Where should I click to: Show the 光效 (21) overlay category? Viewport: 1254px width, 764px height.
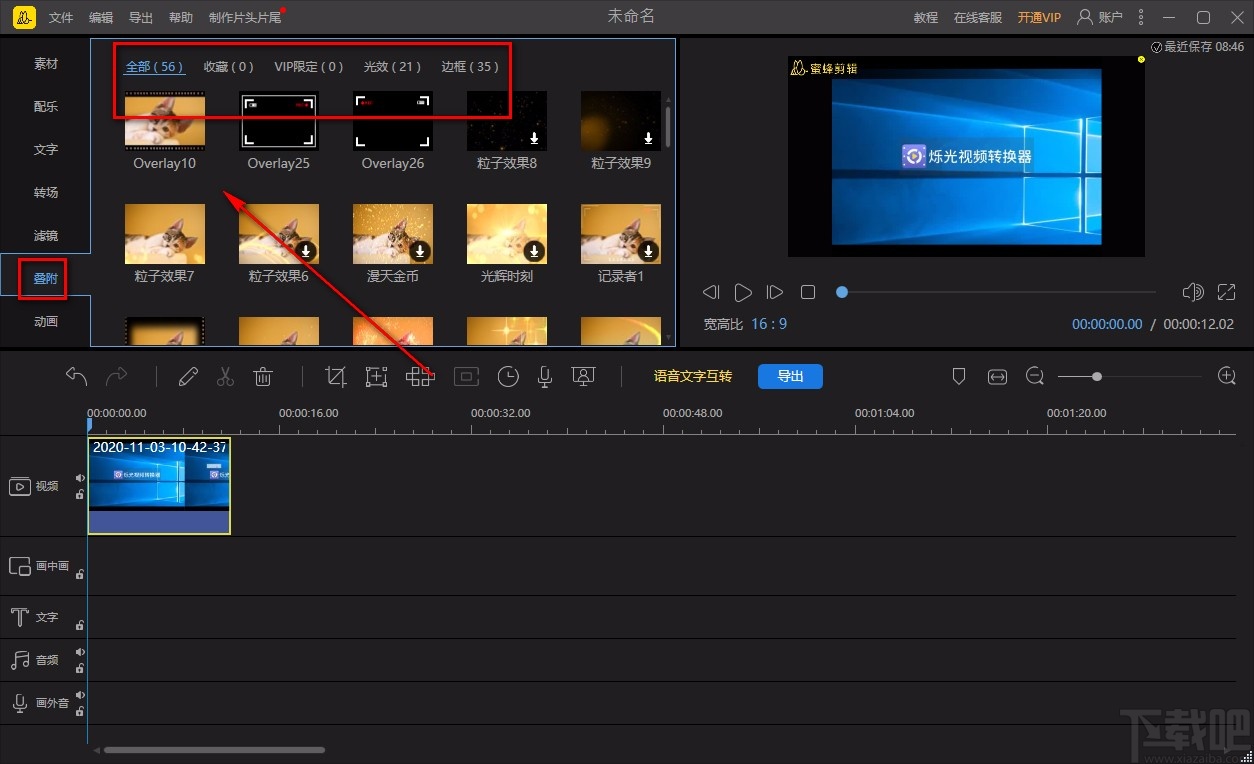[392, 67]
